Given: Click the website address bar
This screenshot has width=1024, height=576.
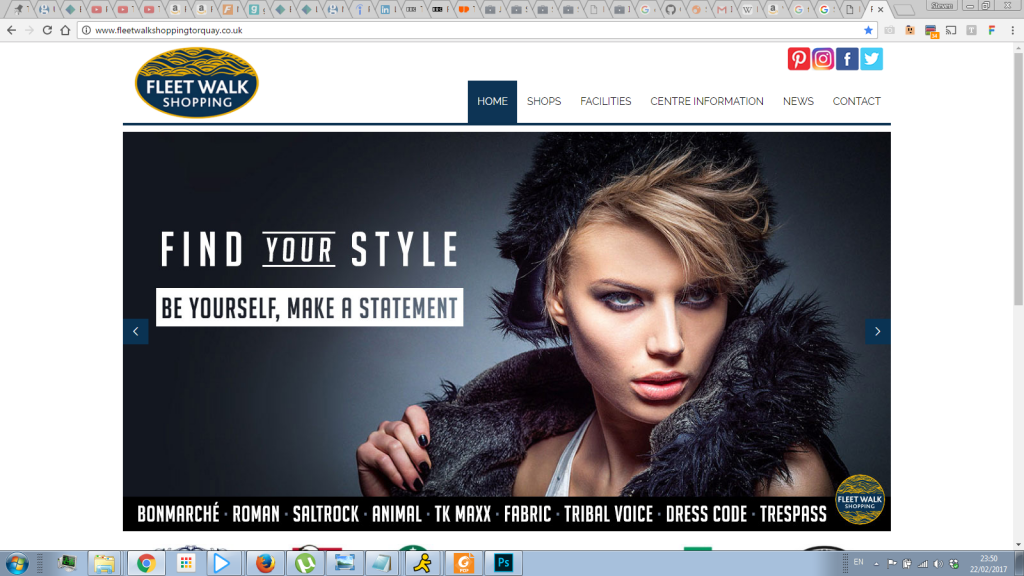Looking at the screenshot, I should (450, 30).
